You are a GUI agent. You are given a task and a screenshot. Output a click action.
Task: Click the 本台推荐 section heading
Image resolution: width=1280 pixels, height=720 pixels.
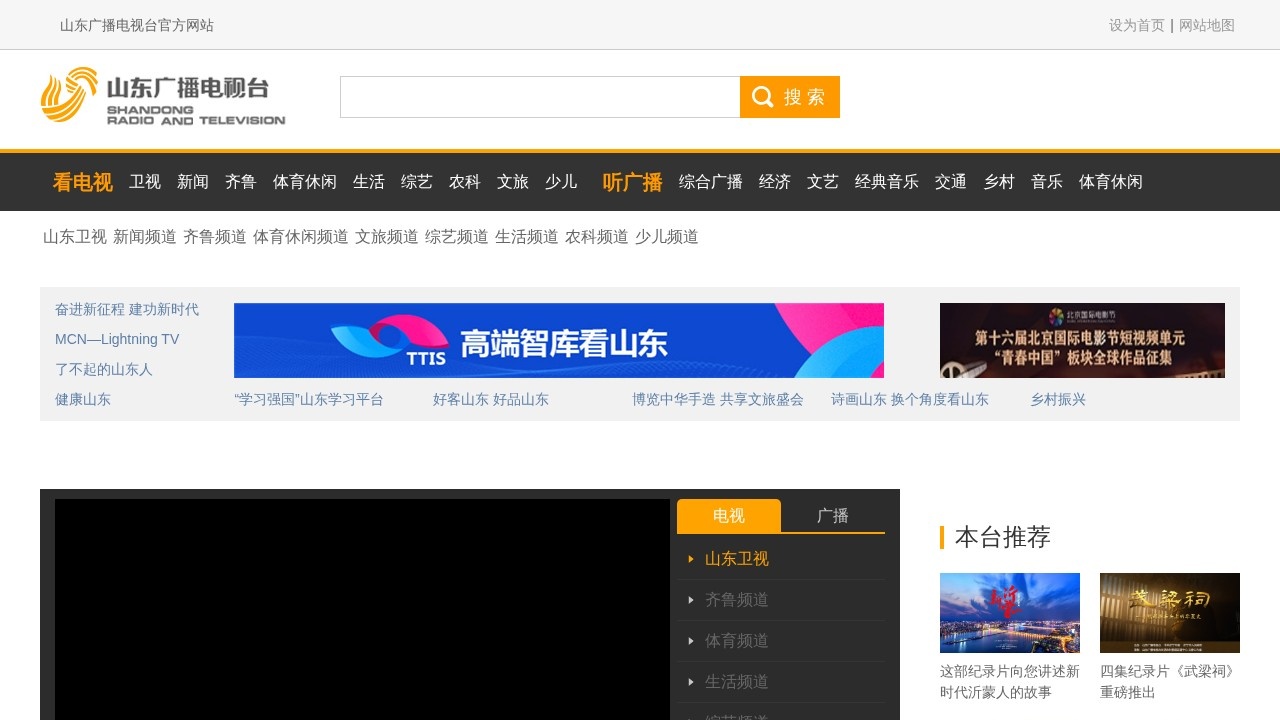point(1003,537)
